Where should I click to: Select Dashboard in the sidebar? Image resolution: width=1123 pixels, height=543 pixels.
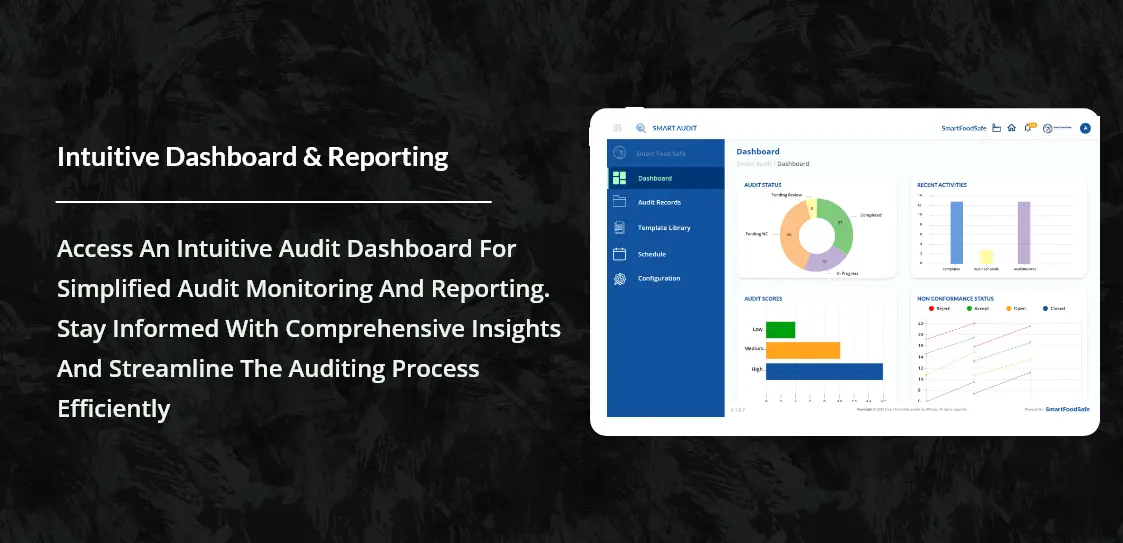[x=666, y=178]
